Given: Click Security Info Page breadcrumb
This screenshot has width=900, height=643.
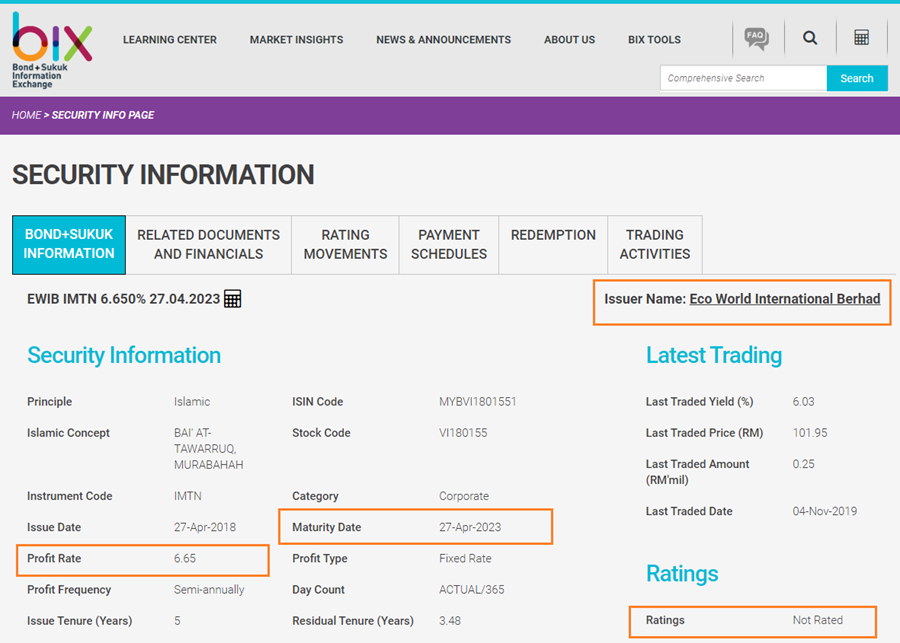Looking at the screenshot, I should point(103,115).
